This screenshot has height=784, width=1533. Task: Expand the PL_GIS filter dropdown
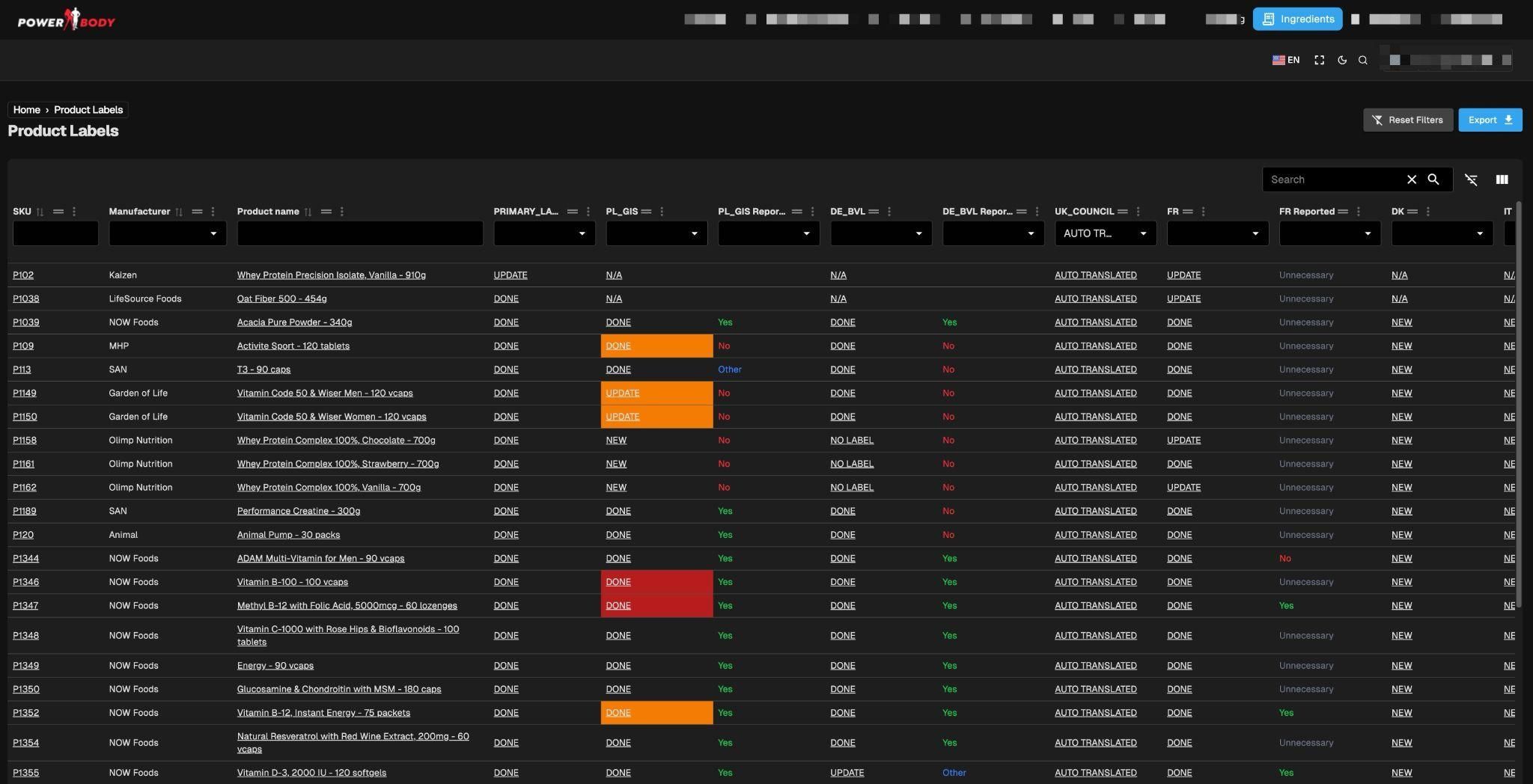click(694, 233)
